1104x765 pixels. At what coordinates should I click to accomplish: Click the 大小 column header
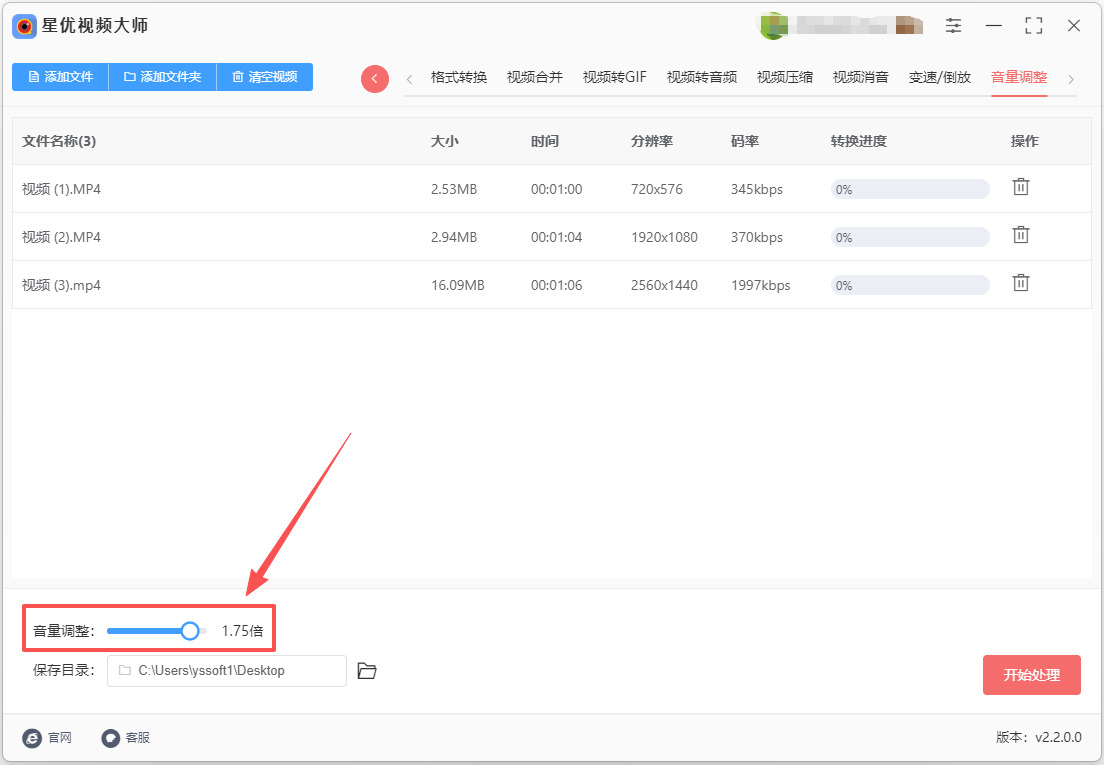[445, 141]
